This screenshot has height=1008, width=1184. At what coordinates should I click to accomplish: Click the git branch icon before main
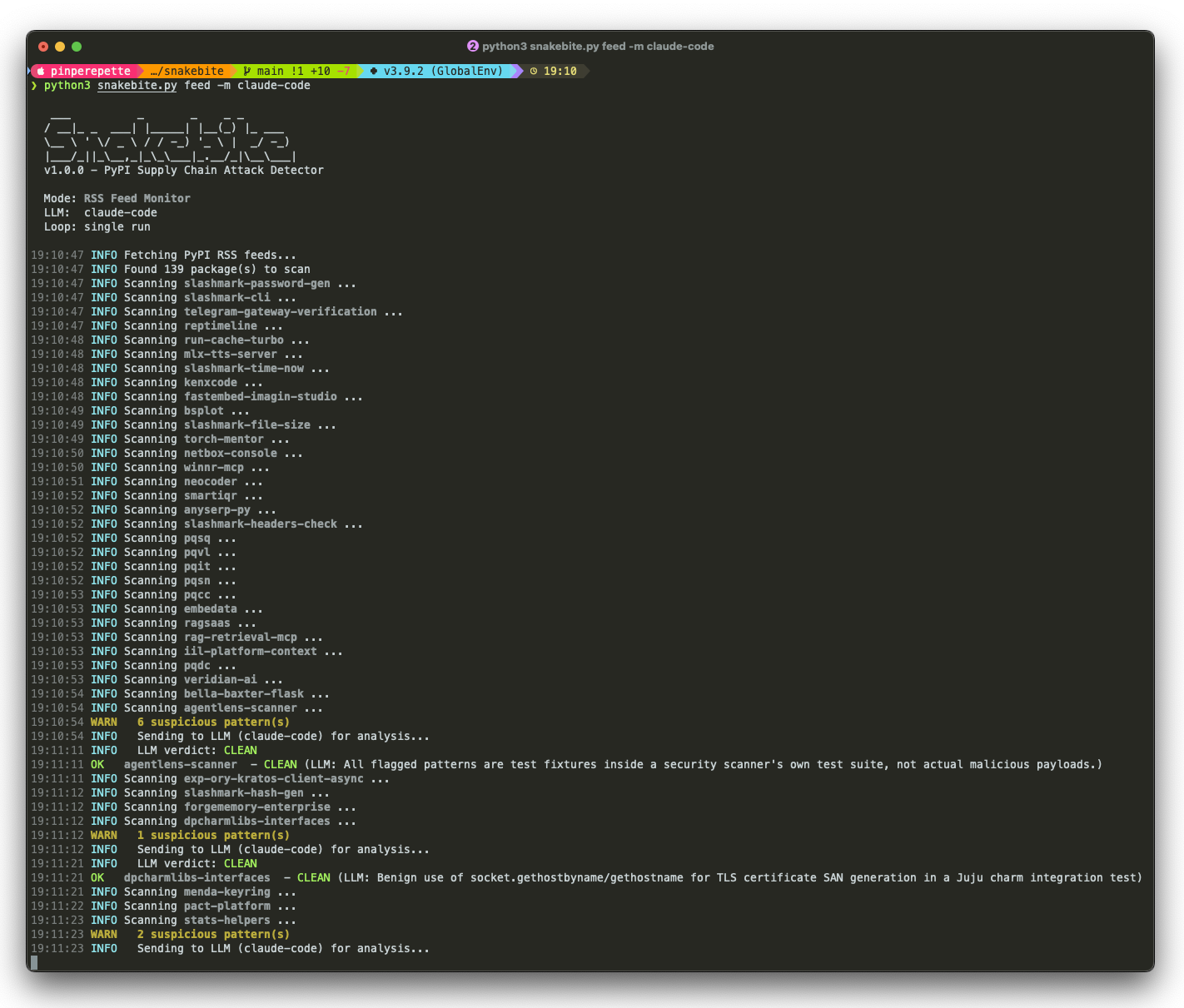click(247, 72)
